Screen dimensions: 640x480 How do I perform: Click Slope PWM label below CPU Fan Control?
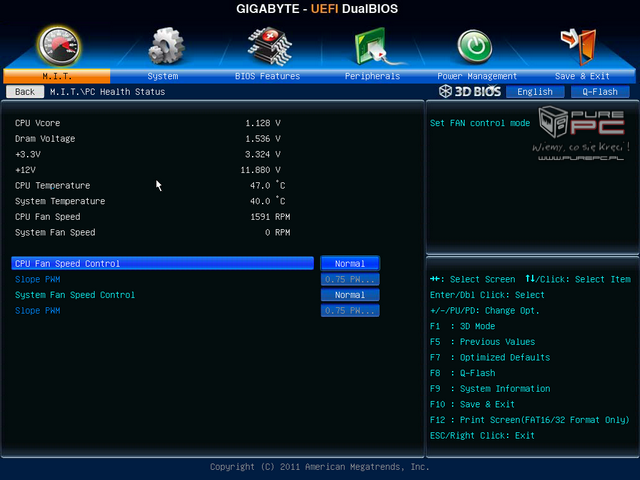tap(38, 279)
